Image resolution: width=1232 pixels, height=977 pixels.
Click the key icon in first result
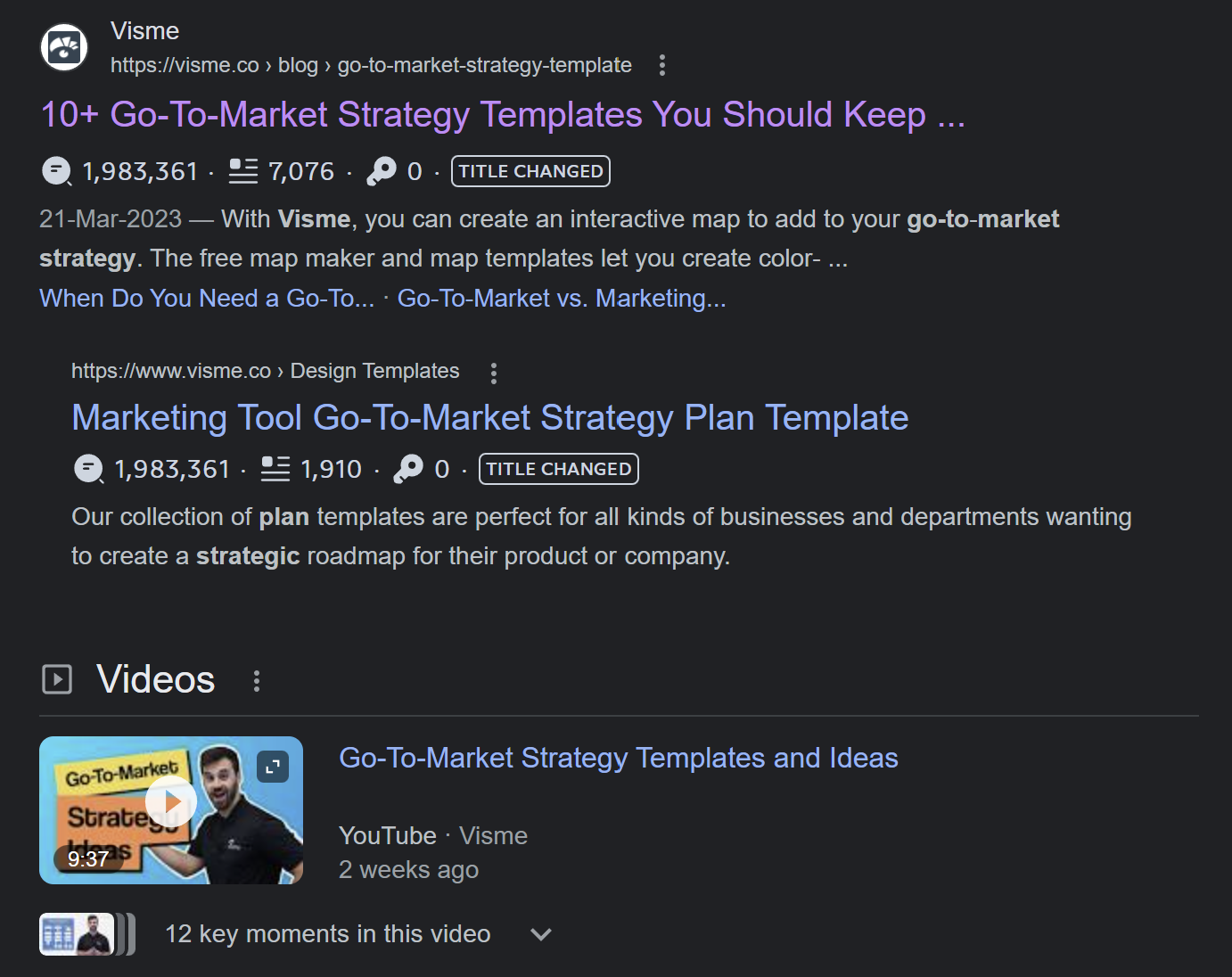[382, 170]
